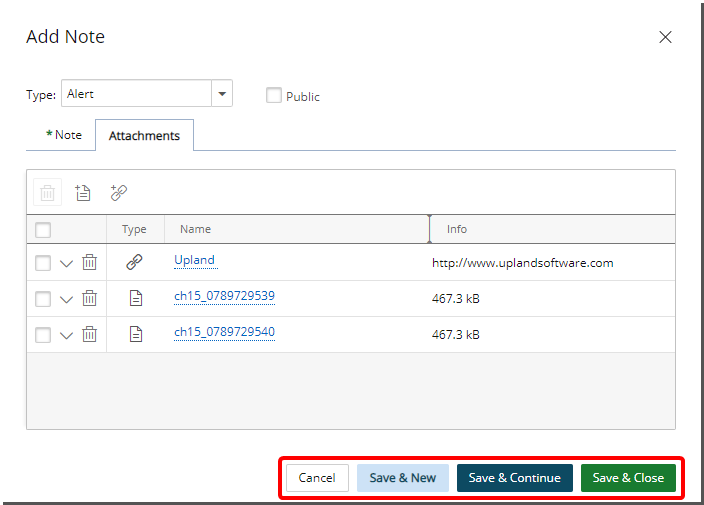Select the Upland row checkbox

(43, 263)
